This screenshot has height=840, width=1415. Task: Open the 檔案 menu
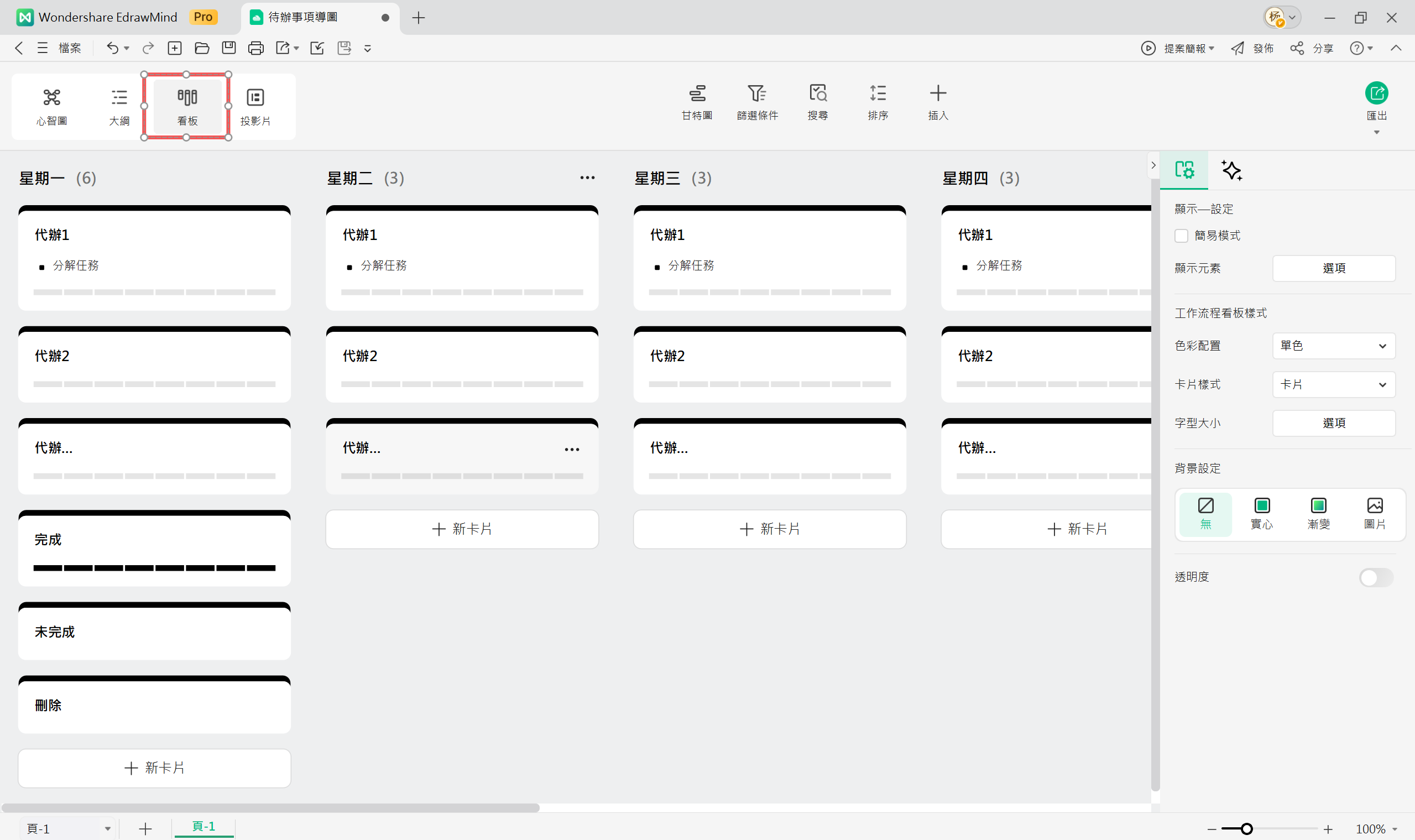70,48
